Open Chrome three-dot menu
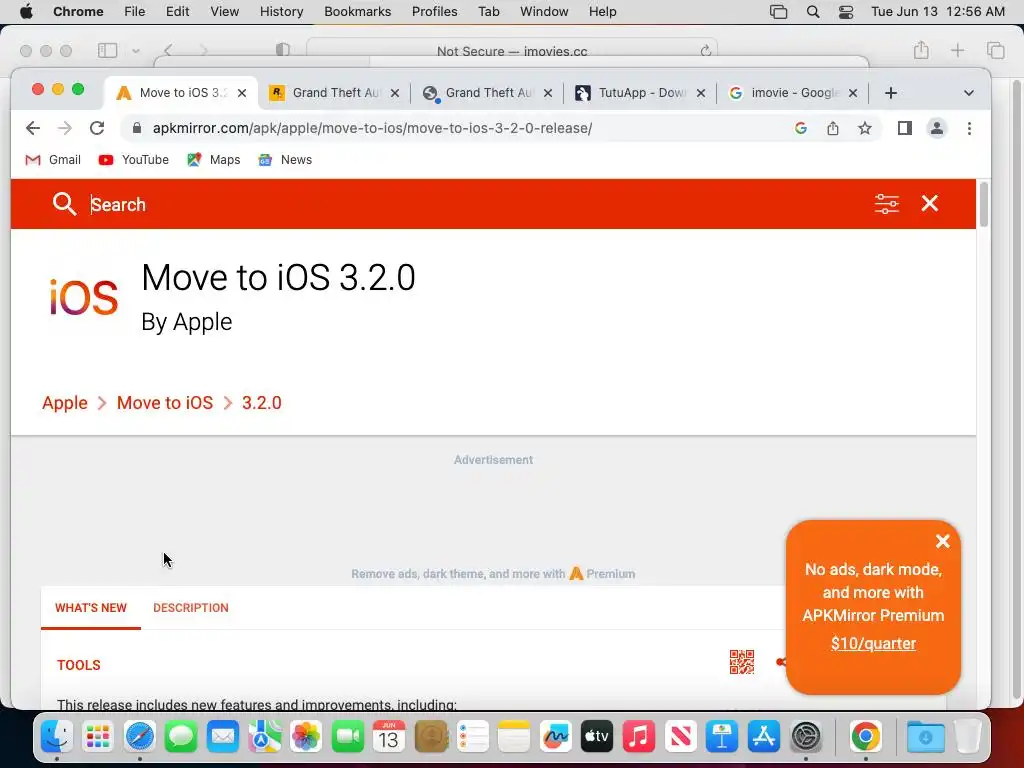Screen dimensions: 1024x768 point(969,128)
